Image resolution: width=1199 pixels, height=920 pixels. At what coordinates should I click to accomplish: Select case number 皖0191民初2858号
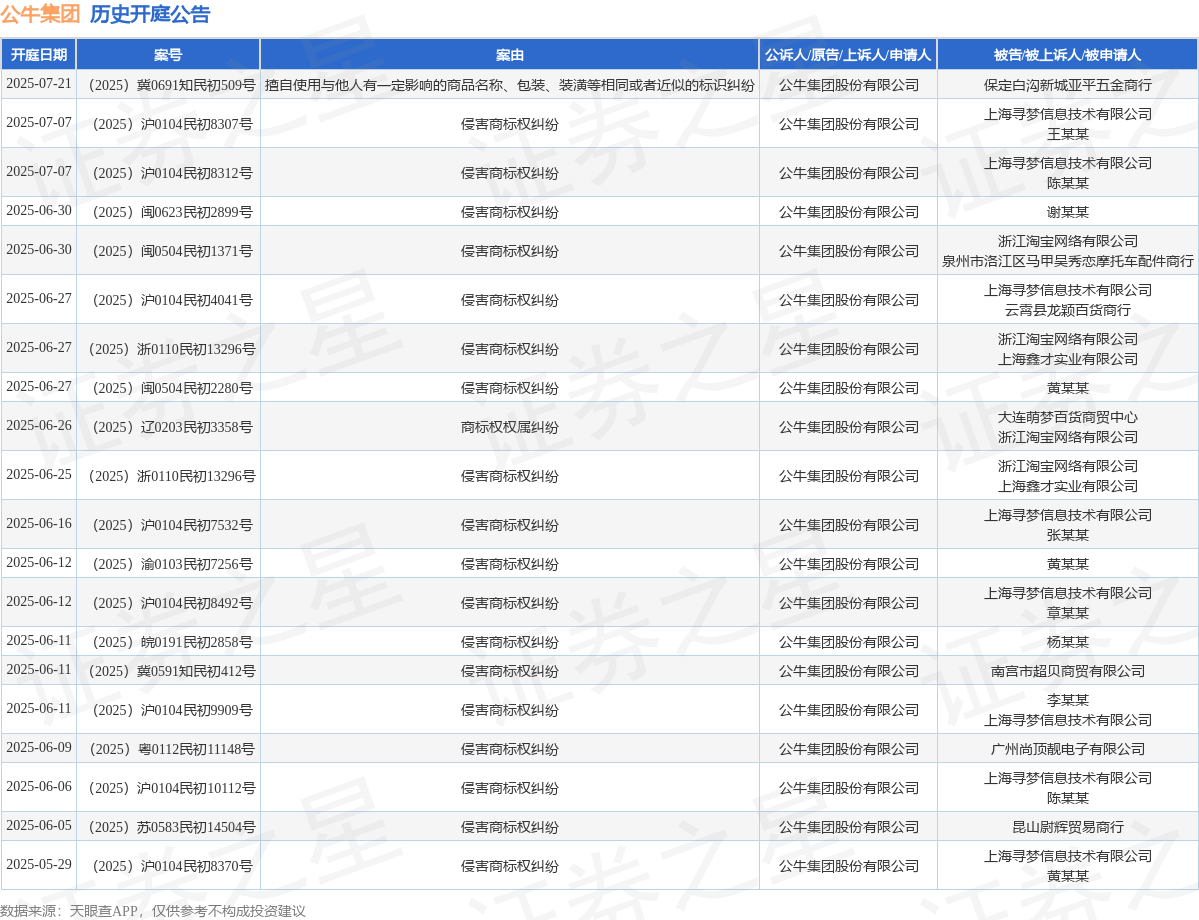coord(168,642)
